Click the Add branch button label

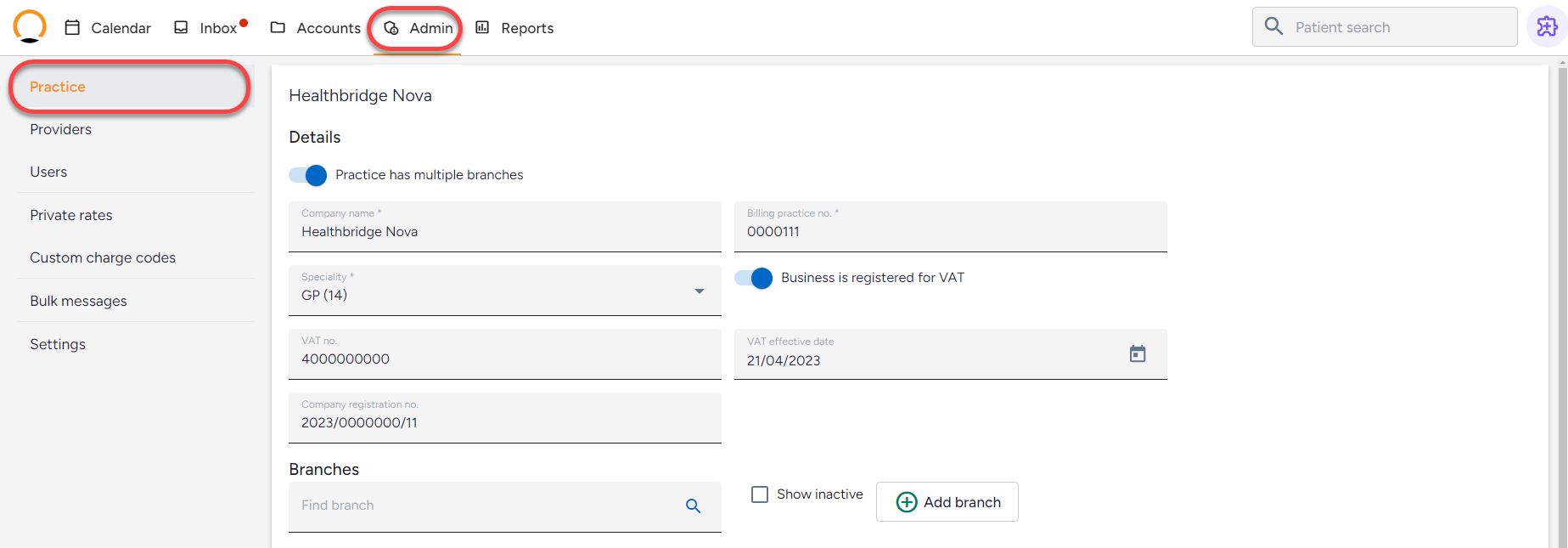(962, 502)
